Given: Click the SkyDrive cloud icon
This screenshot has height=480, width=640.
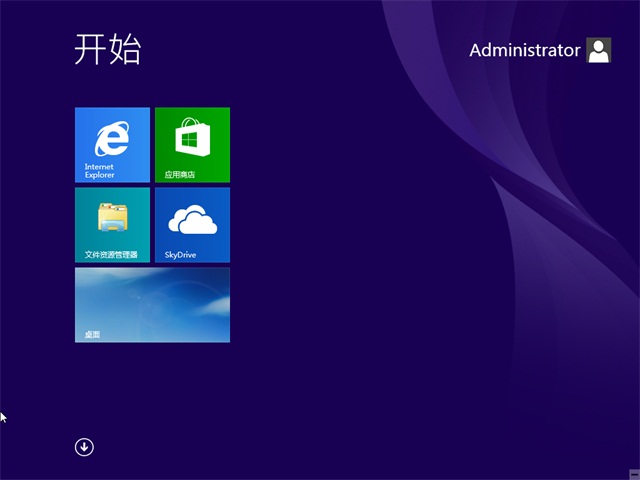Looking at the screenshot, I should 192,219.
